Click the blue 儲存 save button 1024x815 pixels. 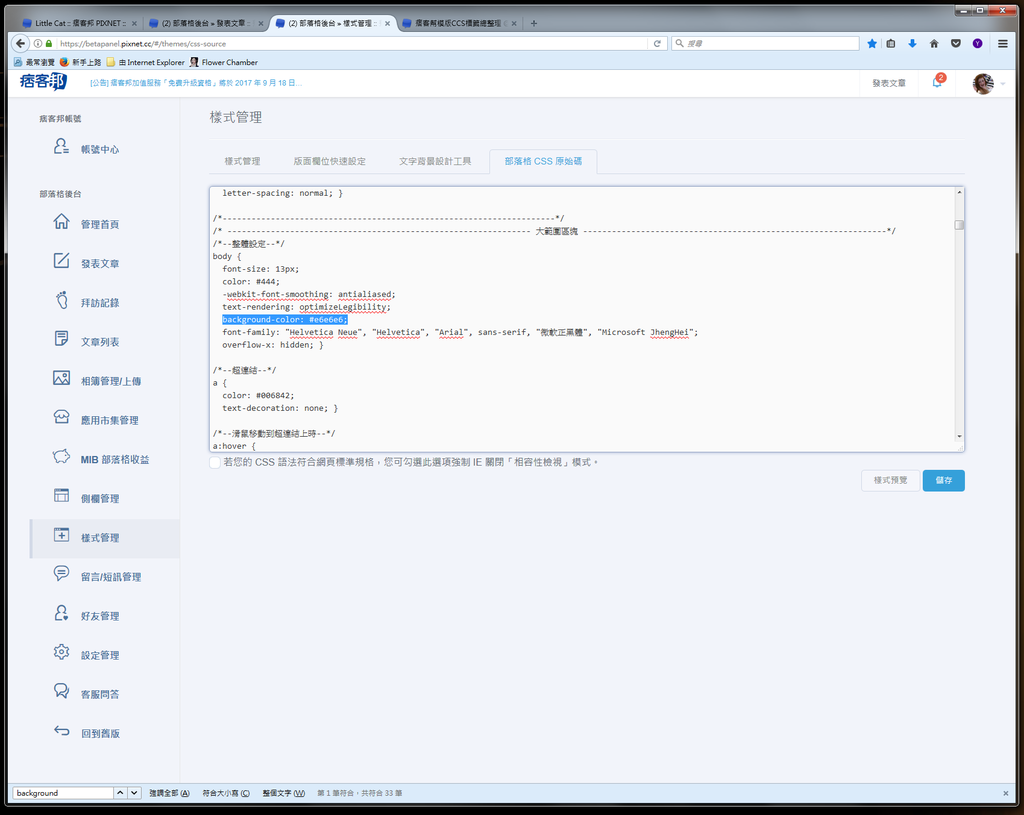click(x=944, y=481)
